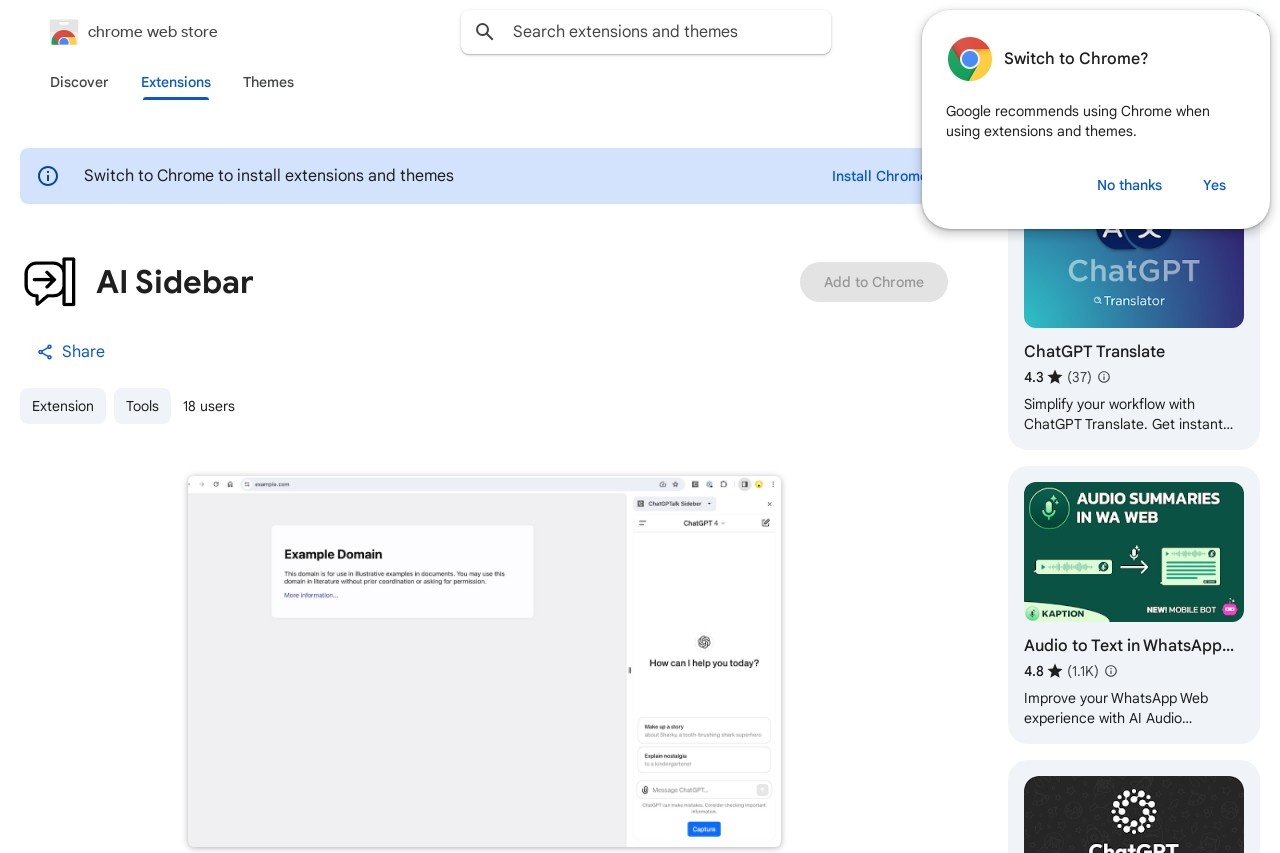Click the search magnifier icon
The width and height of the screenshot is (1280, 853).
tap(485, 32)
